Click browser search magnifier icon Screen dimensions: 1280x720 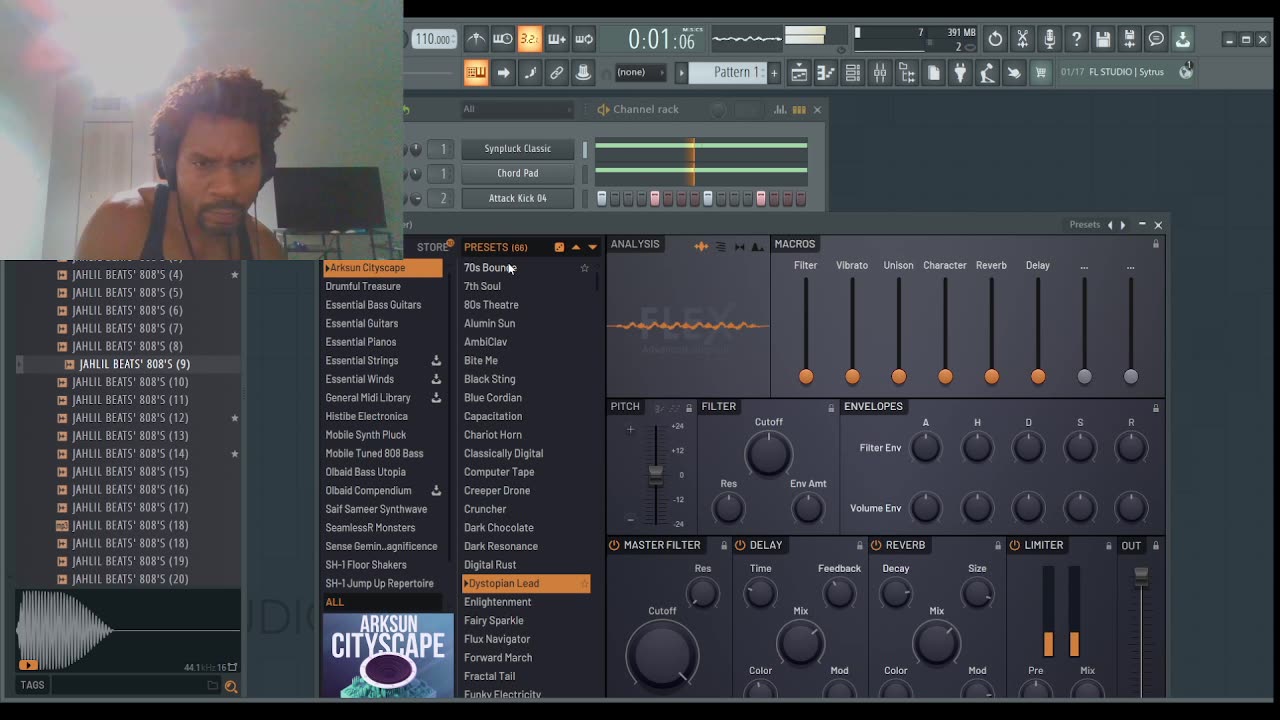tap(231, 686)
